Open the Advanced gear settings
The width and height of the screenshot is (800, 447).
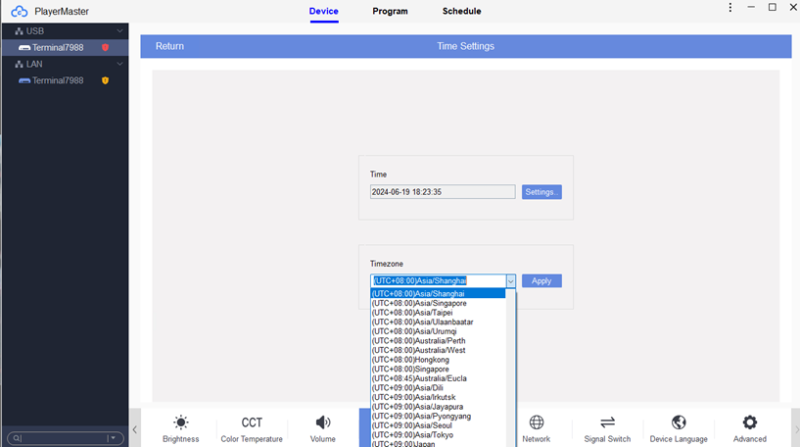749,427
